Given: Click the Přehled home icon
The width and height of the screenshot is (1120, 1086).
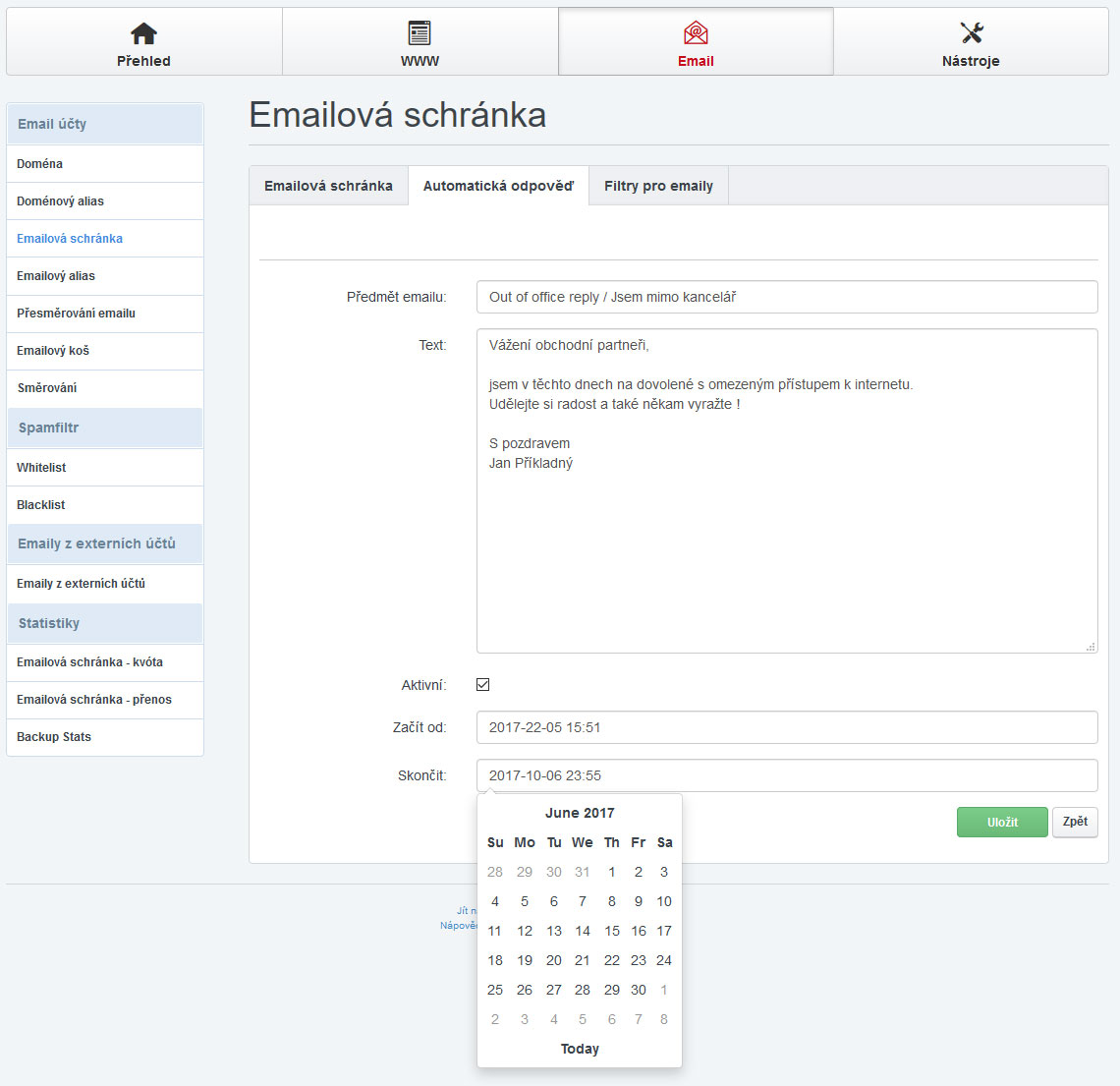Looking at the screenshot, I should click(143, 33).
